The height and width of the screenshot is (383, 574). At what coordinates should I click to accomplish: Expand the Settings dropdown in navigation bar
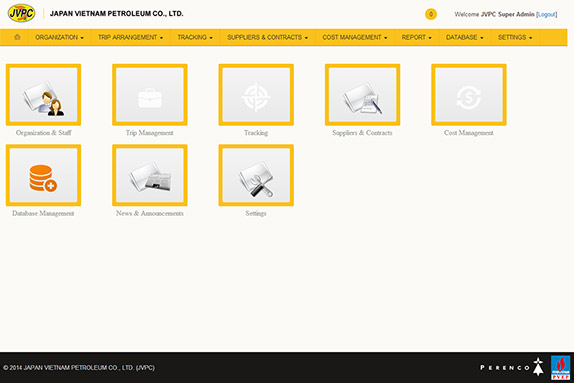click(x=515, y=37)
